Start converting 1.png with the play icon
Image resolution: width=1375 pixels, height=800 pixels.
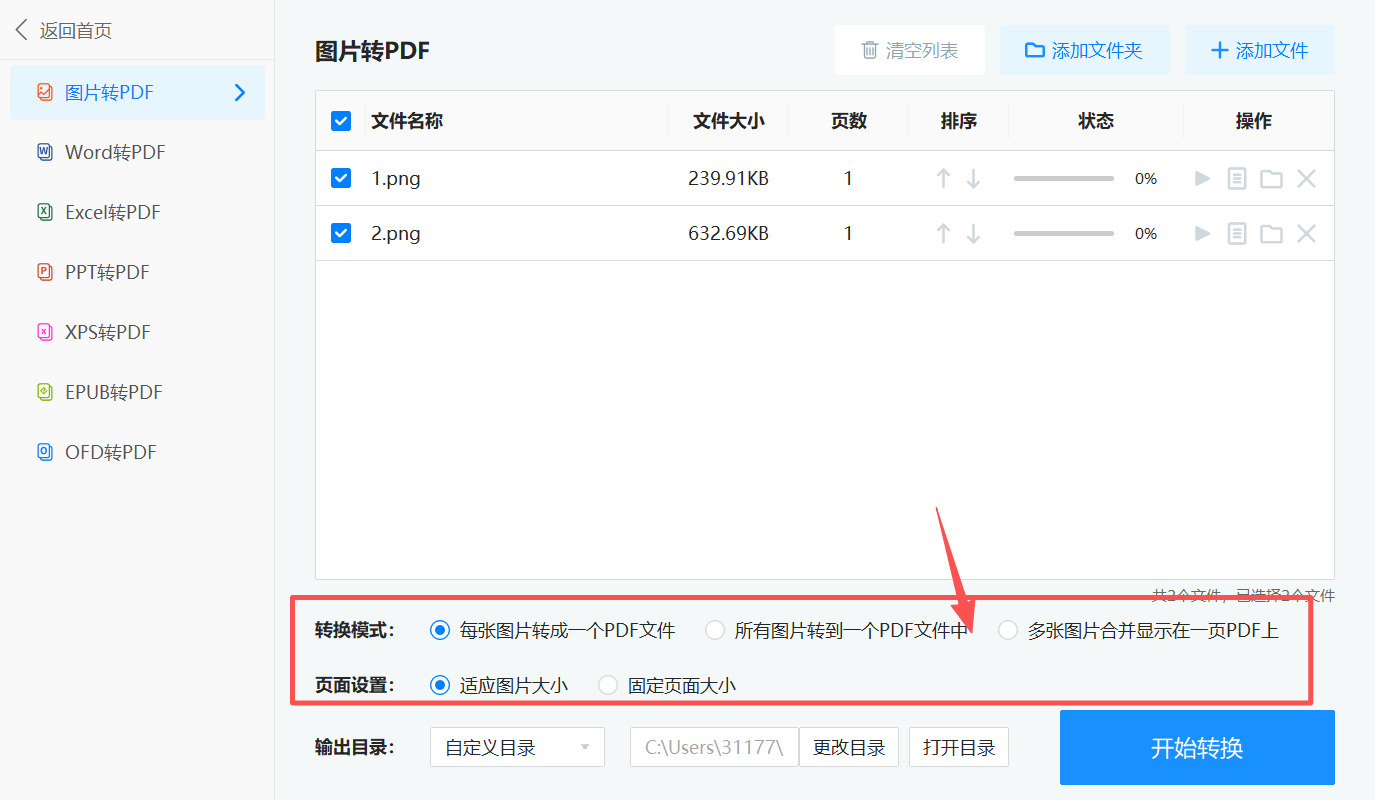[x=1203, y=179]
